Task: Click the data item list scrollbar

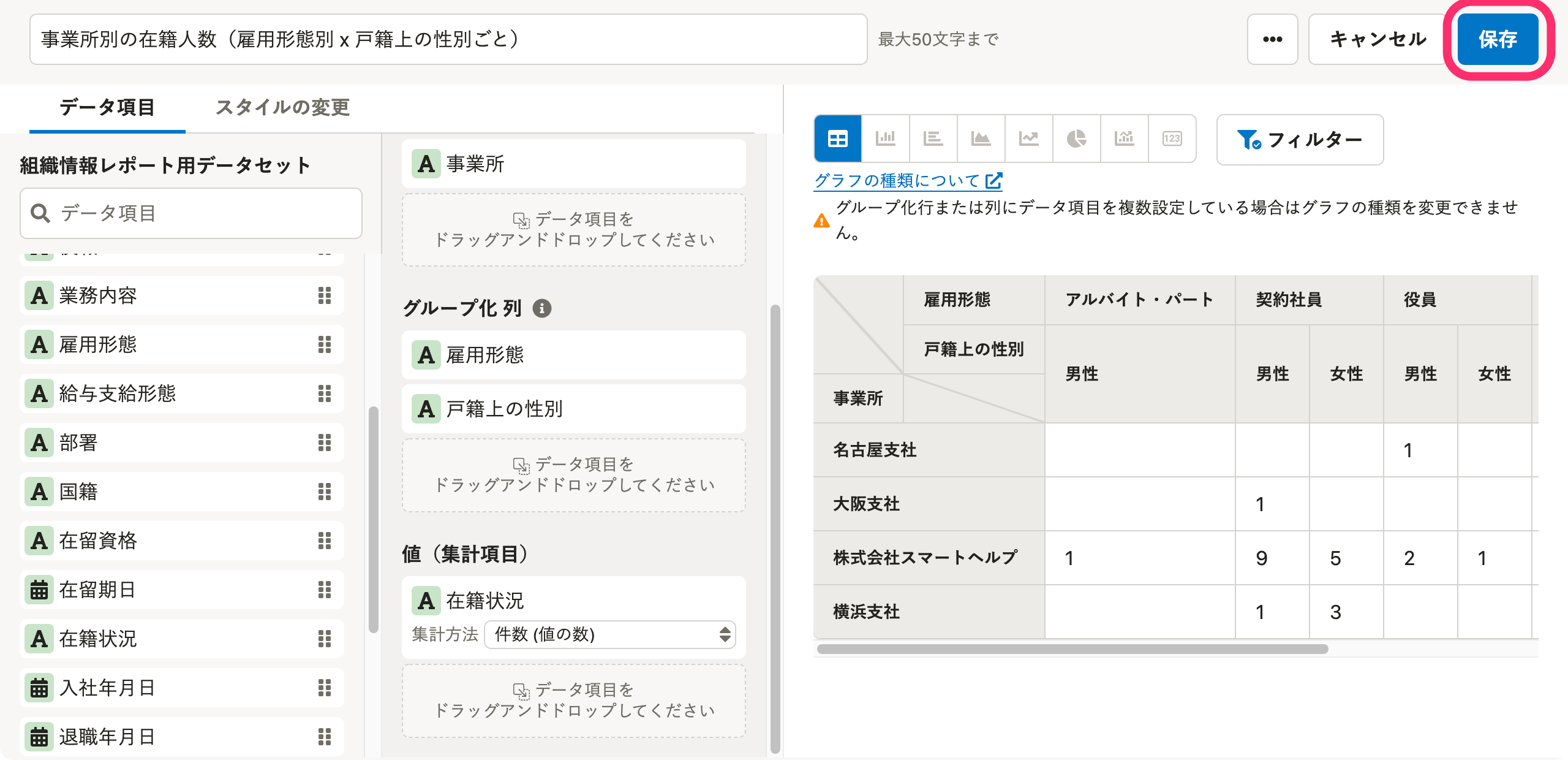Action: [373, 520]
